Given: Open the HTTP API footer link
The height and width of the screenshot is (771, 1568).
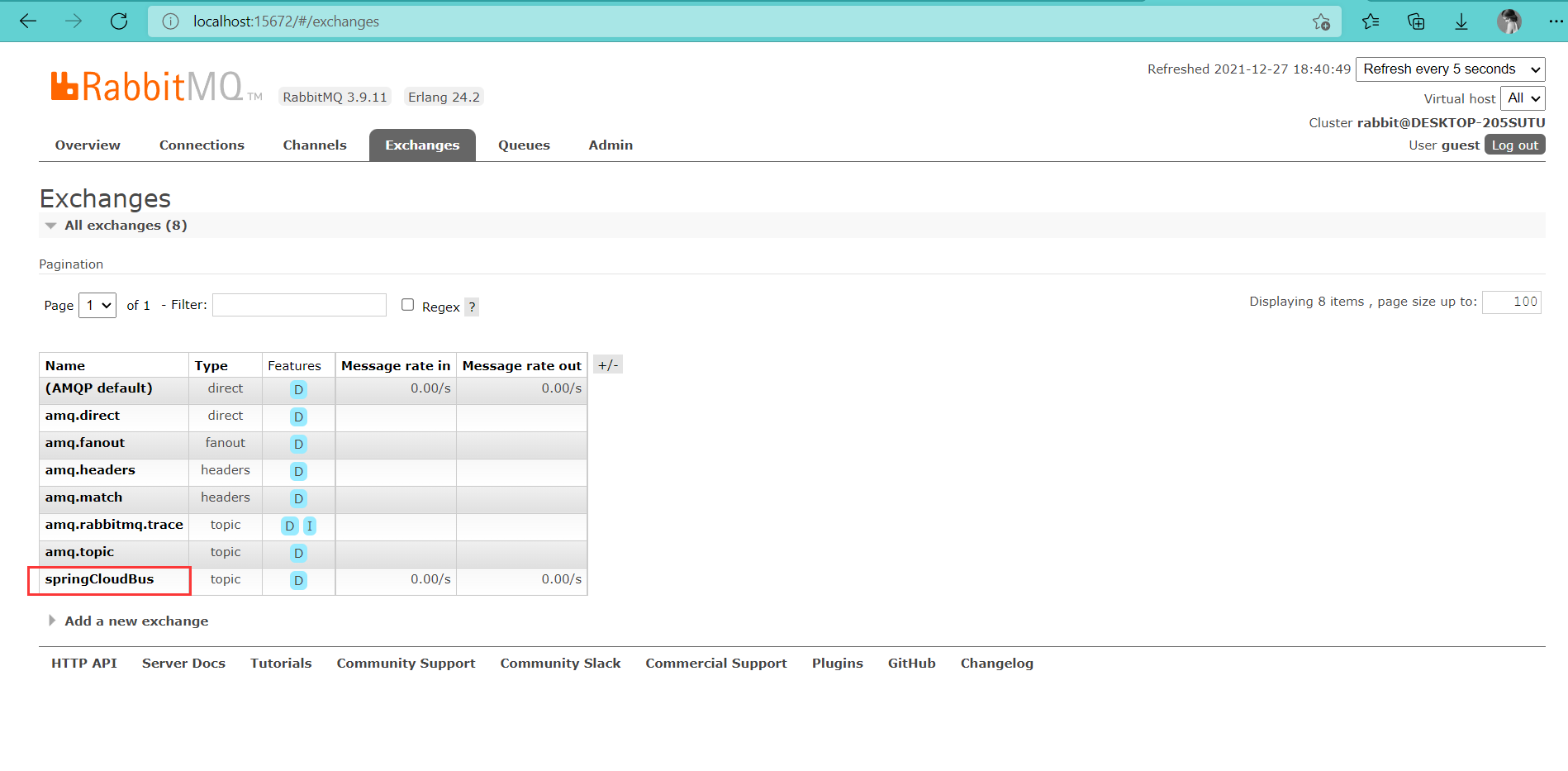Looking at the screenshot, I should tap(84, 664).
